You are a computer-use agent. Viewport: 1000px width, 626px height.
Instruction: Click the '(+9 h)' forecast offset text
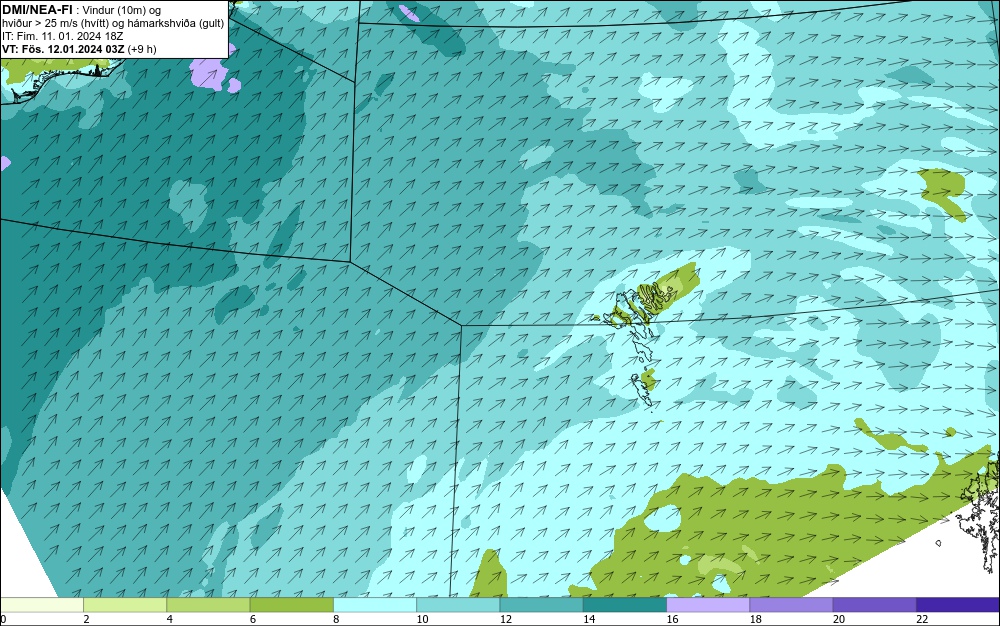pos(142,49)
